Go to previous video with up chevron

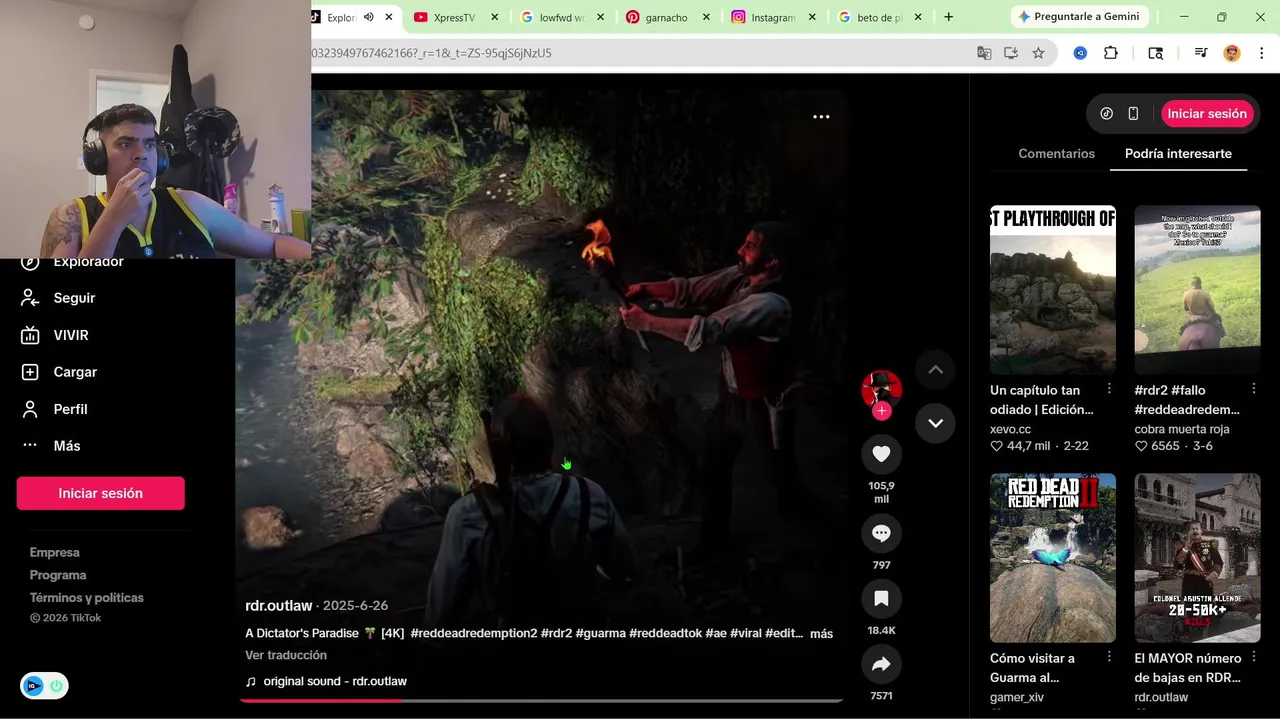[935, 370]
